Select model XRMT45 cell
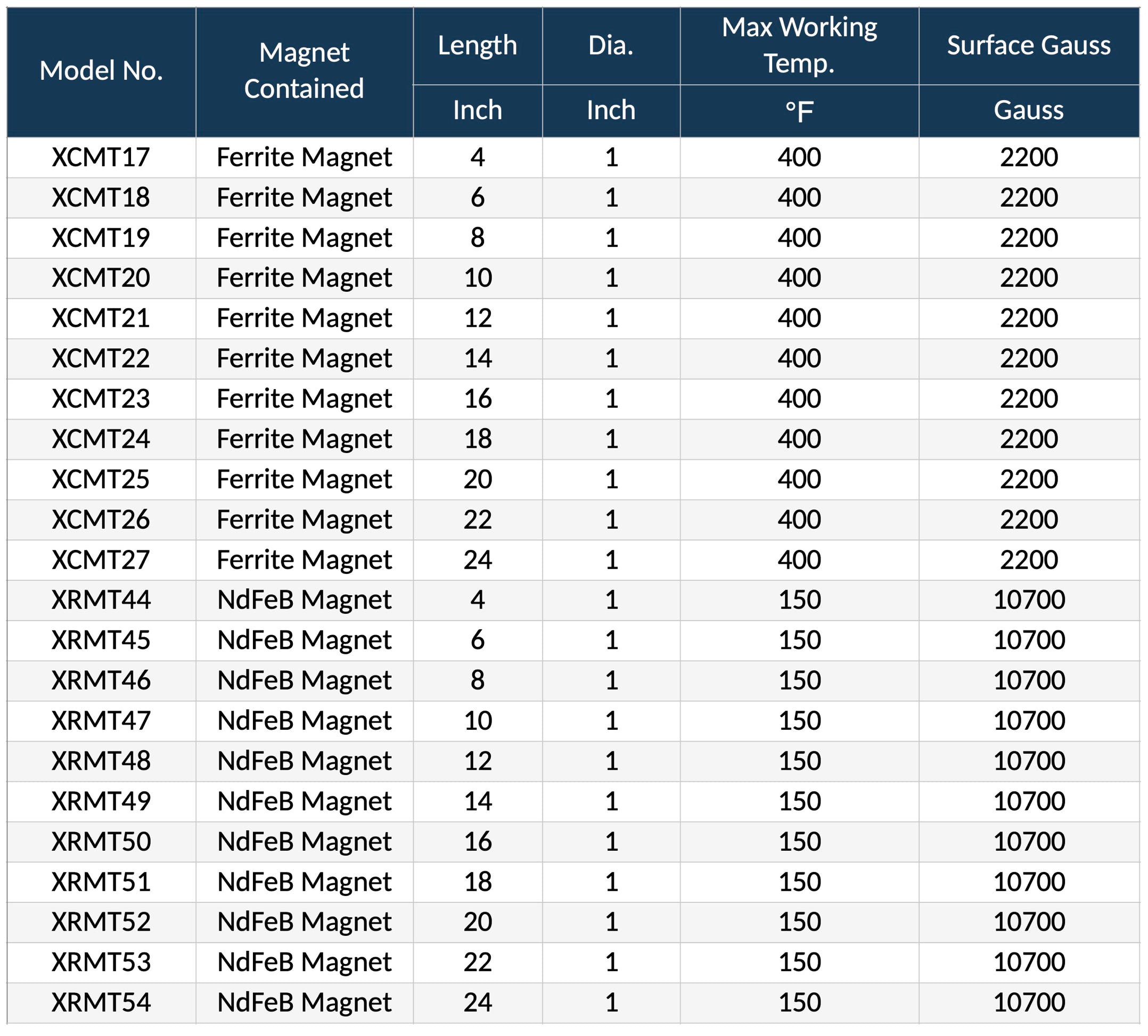1148x1036 pixels. coord(101,641)
